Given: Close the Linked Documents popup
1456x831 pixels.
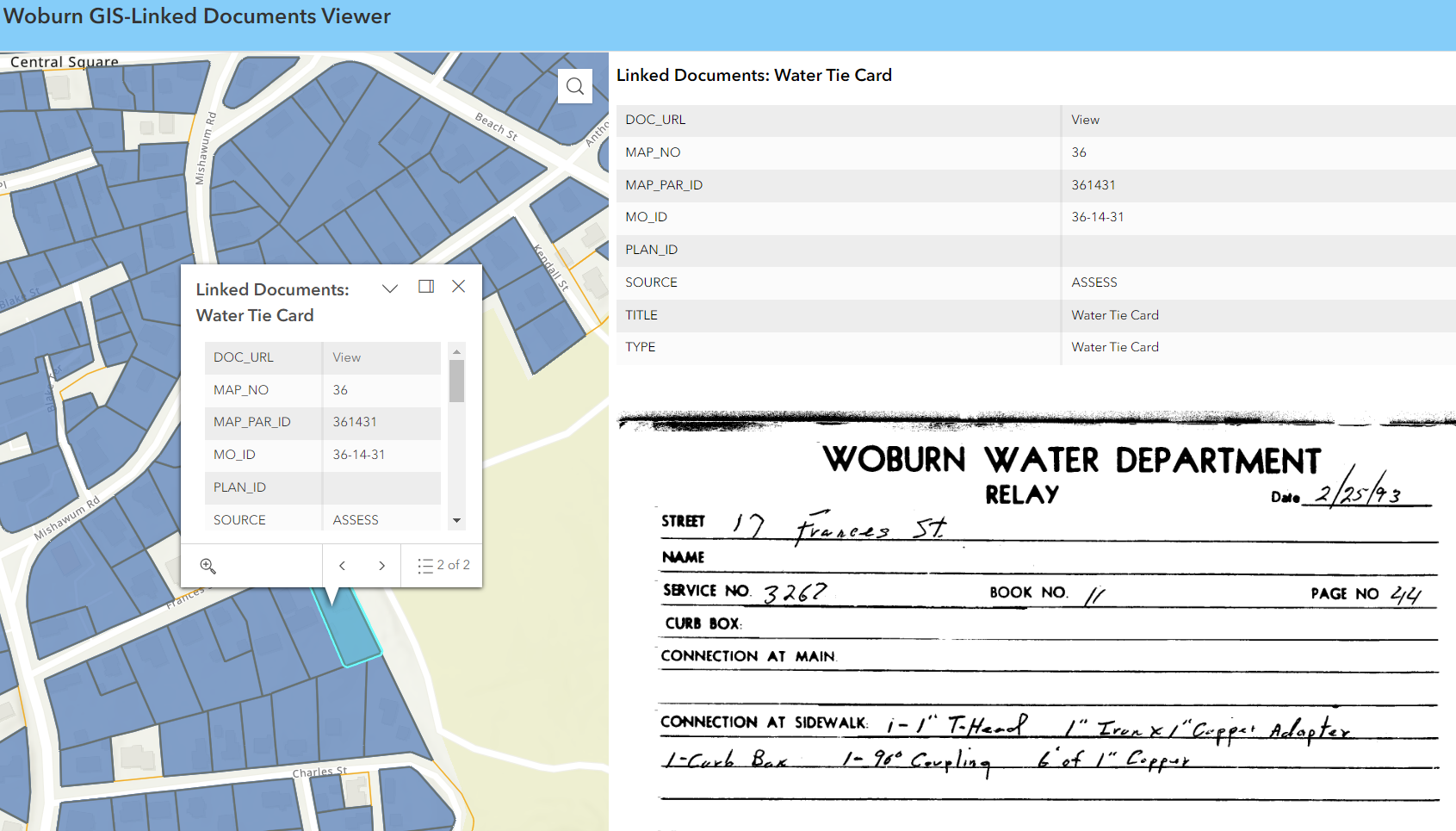Looking at the screenshot, I should click(x=459, y=285).
